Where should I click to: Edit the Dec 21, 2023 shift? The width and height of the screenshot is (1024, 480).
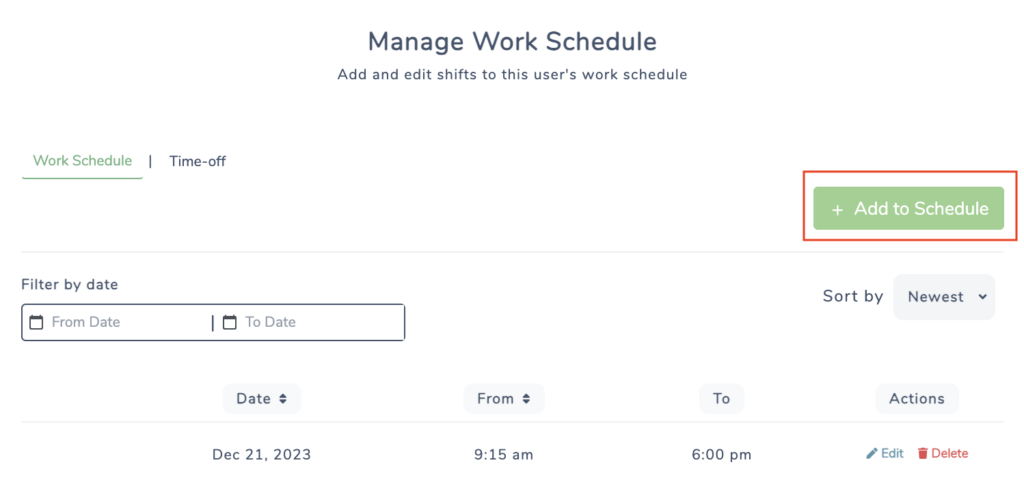pos(885,453)
